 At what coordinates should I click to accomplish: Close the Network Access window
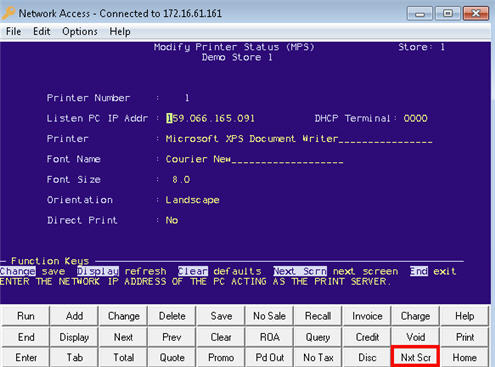point(476,14)
